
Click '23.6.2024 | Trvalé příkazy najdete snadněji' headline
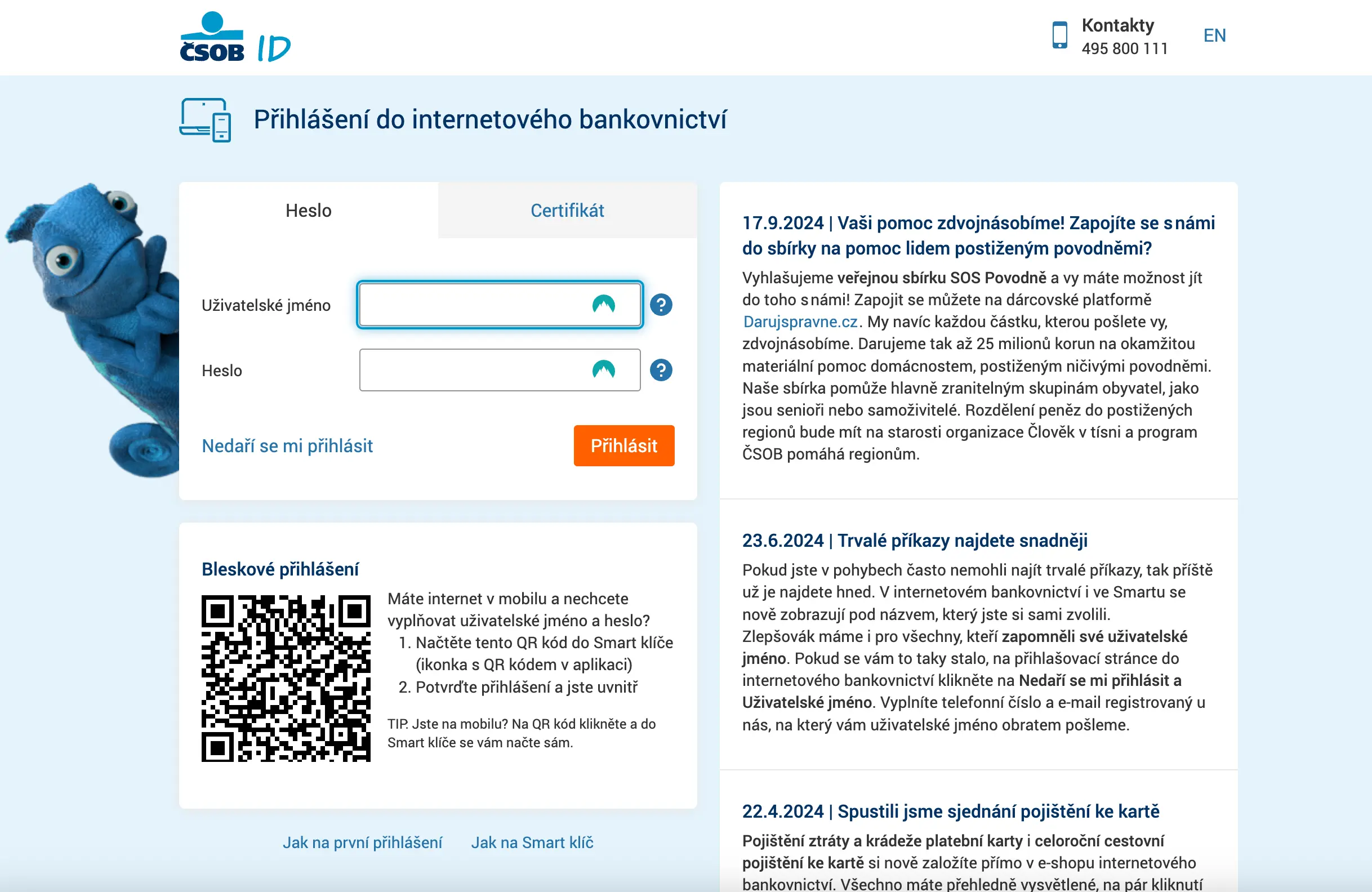pos(915,541)
